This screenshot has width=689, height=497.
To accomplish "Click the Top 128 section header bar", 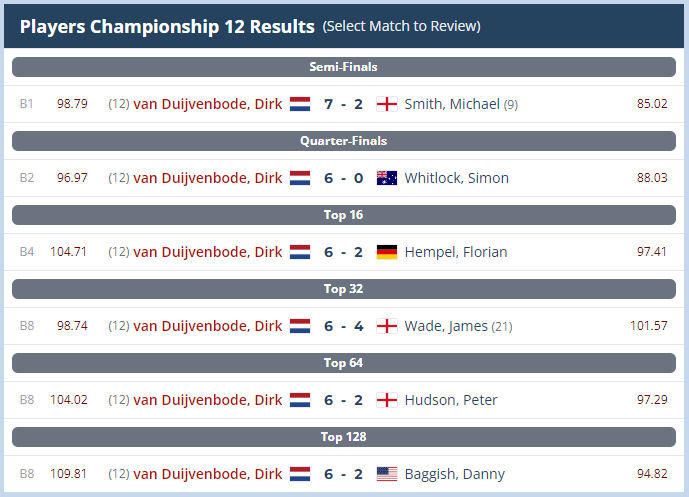I will click(x=344, y=437).
